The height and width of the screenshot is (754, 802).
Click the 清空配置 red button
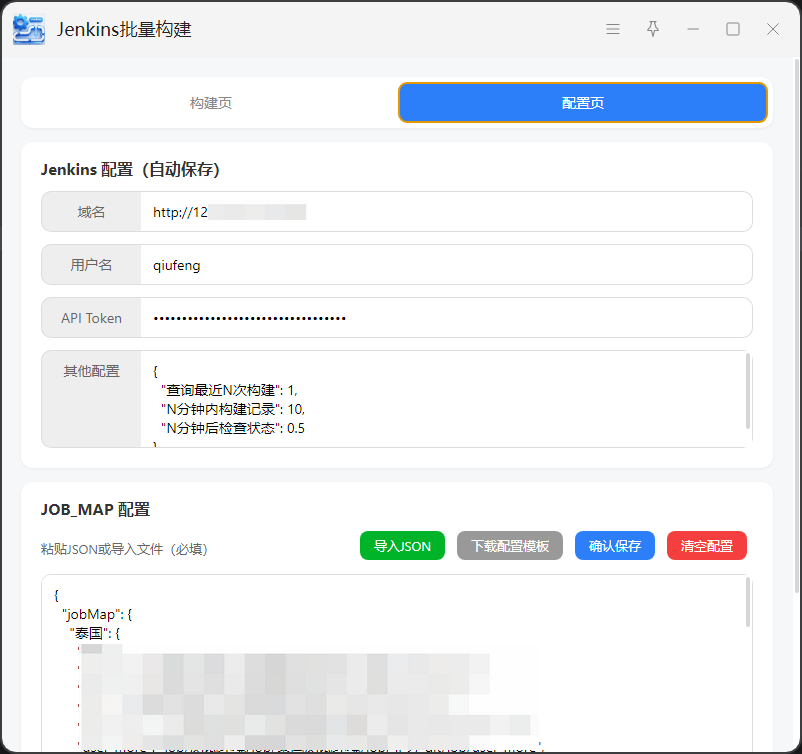coord(707,546)
